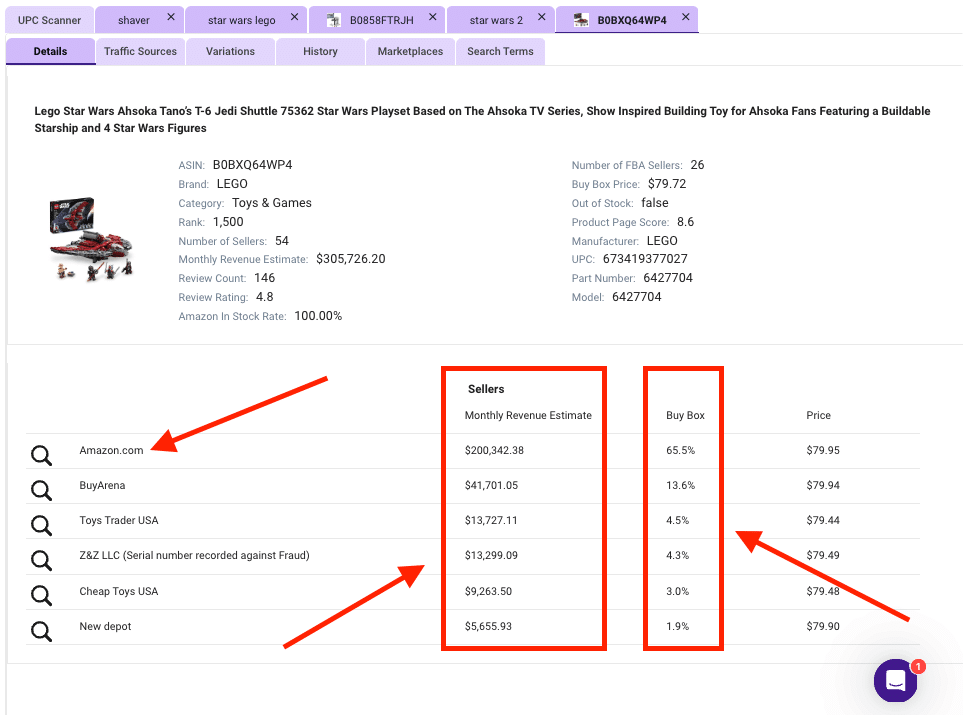Close the star wars 2 tab

pyautogui.click(x=541, y=17)
